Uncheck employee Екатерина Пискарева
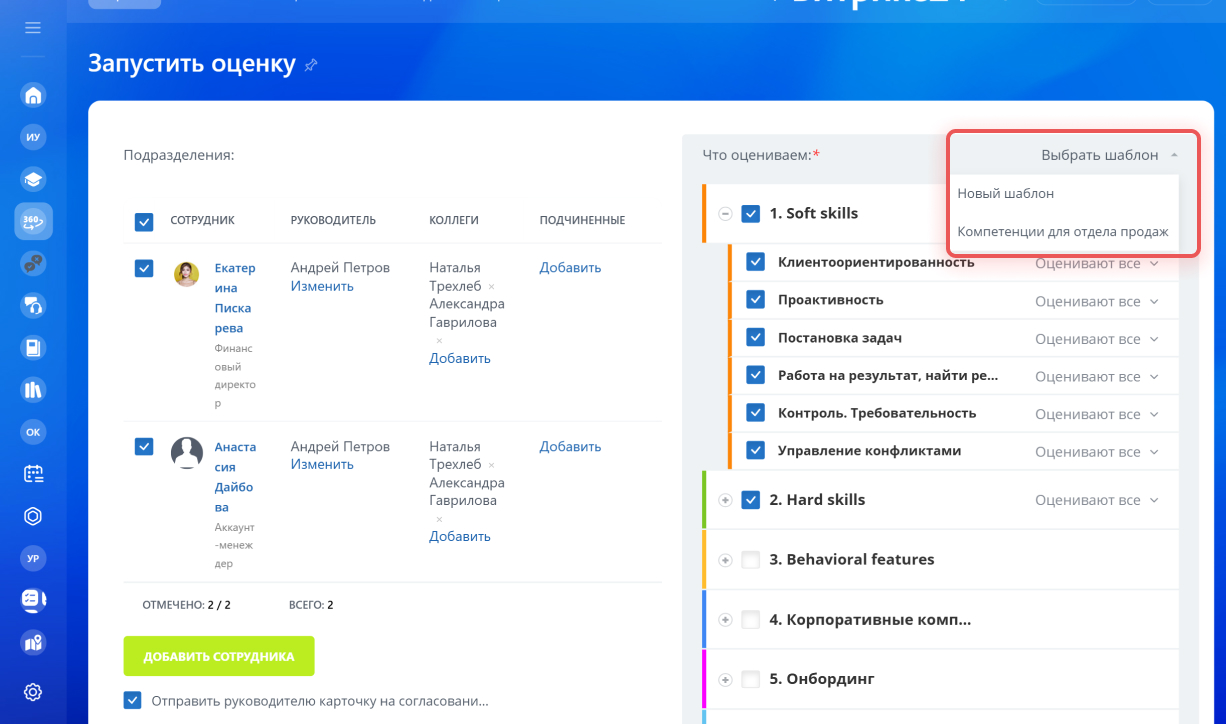 pos(144,268)
